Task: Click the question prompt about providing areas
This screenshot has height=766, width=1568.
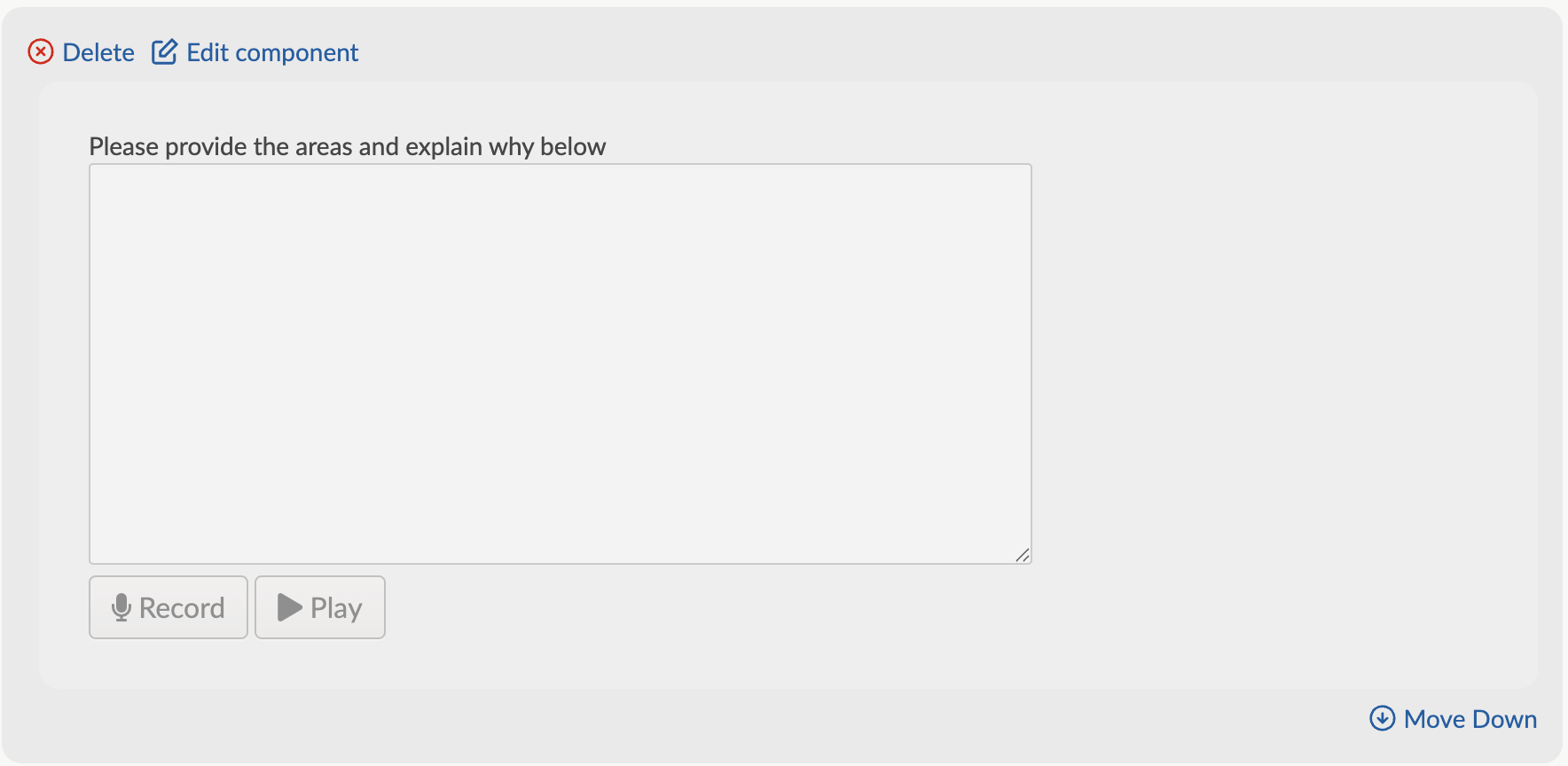Action: click(x=346, y=146)
